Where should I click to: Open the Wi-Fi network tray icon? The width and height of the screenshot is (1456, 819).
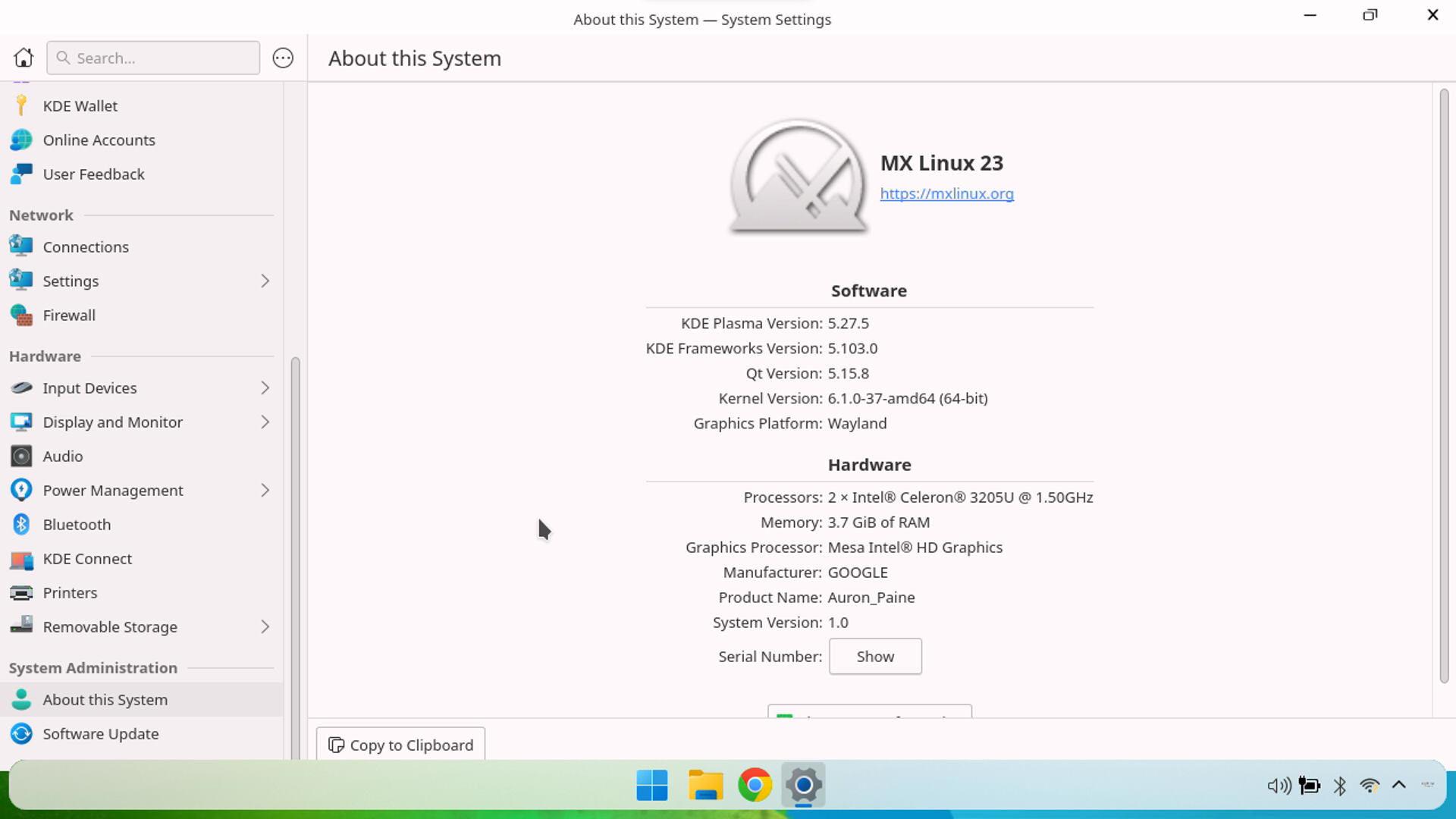pyautogui.click(x=1370, y=786)
